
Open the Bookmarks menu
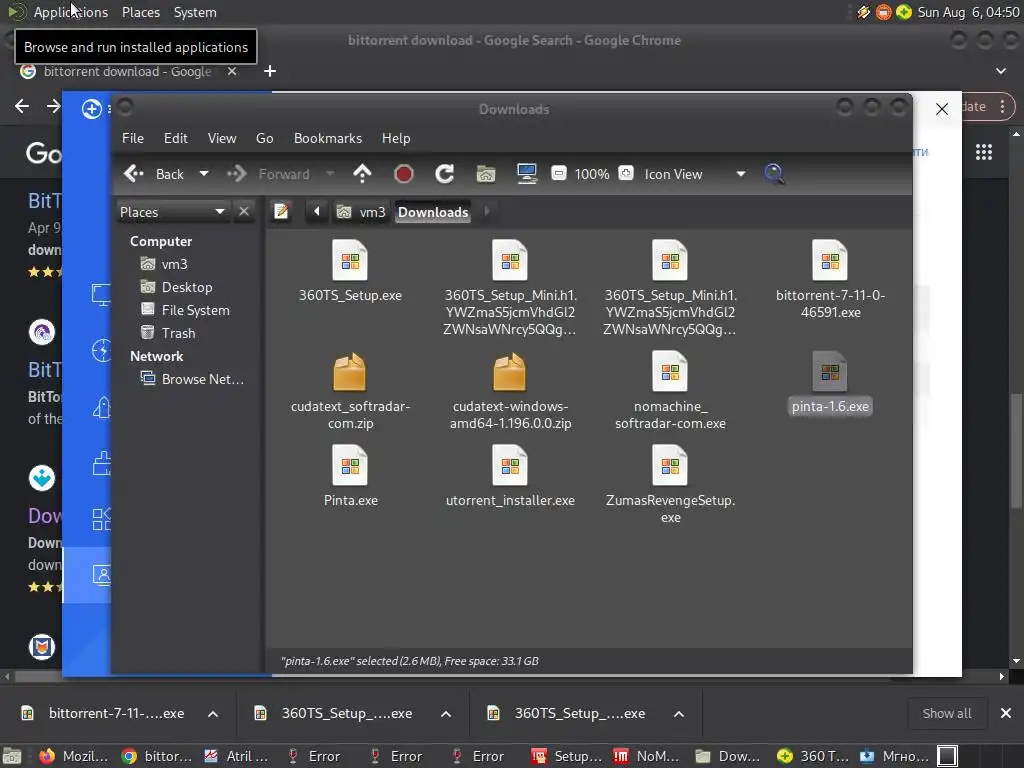328,138
